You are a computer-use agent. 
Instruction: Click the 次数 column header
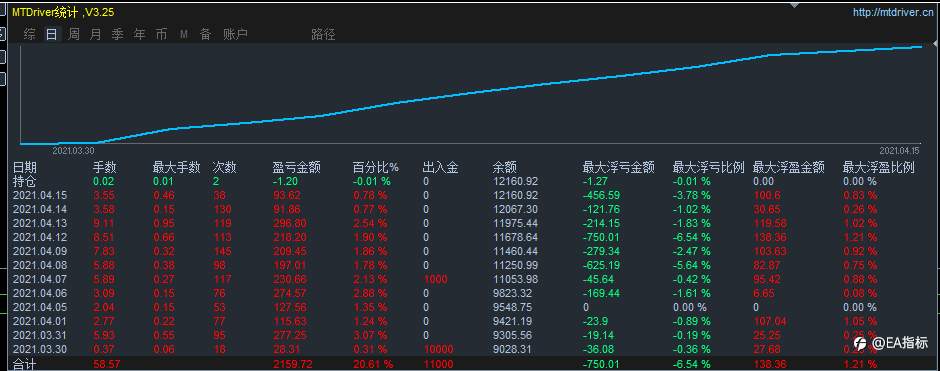click(225, 168)
